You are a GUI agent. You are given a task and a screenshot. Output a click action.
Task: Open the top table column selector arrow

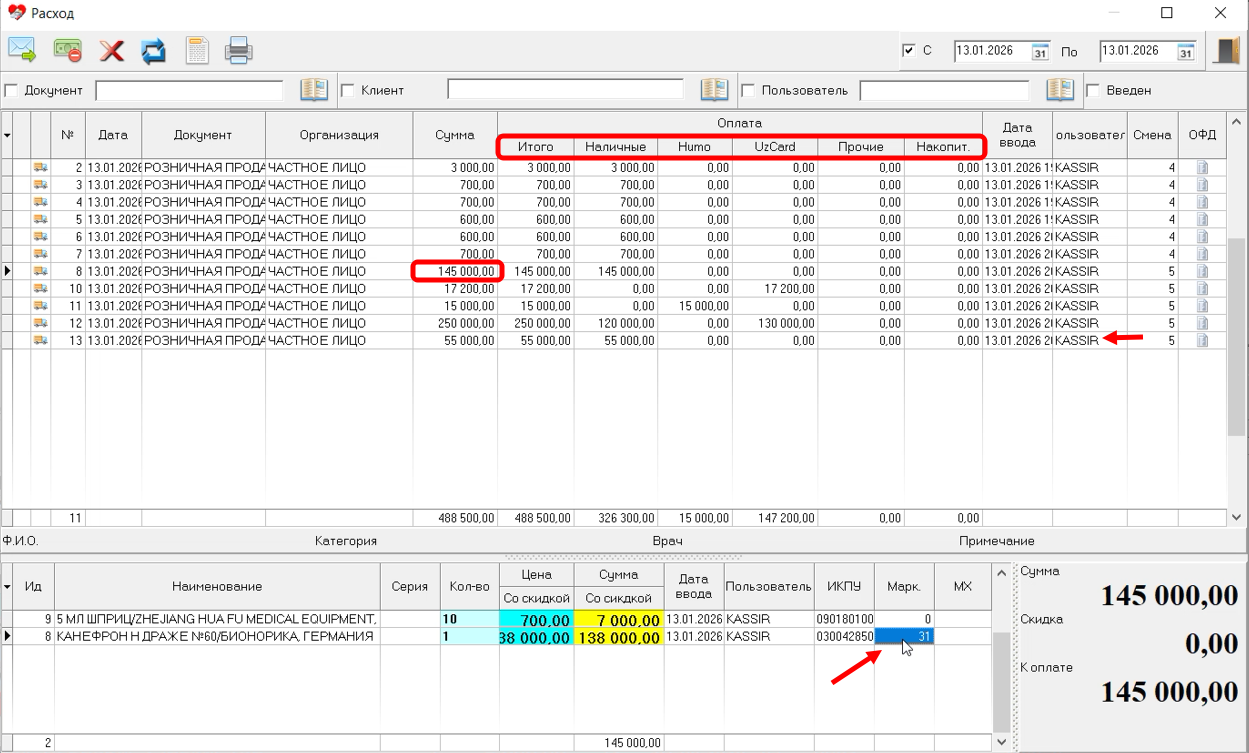point(8,135)
